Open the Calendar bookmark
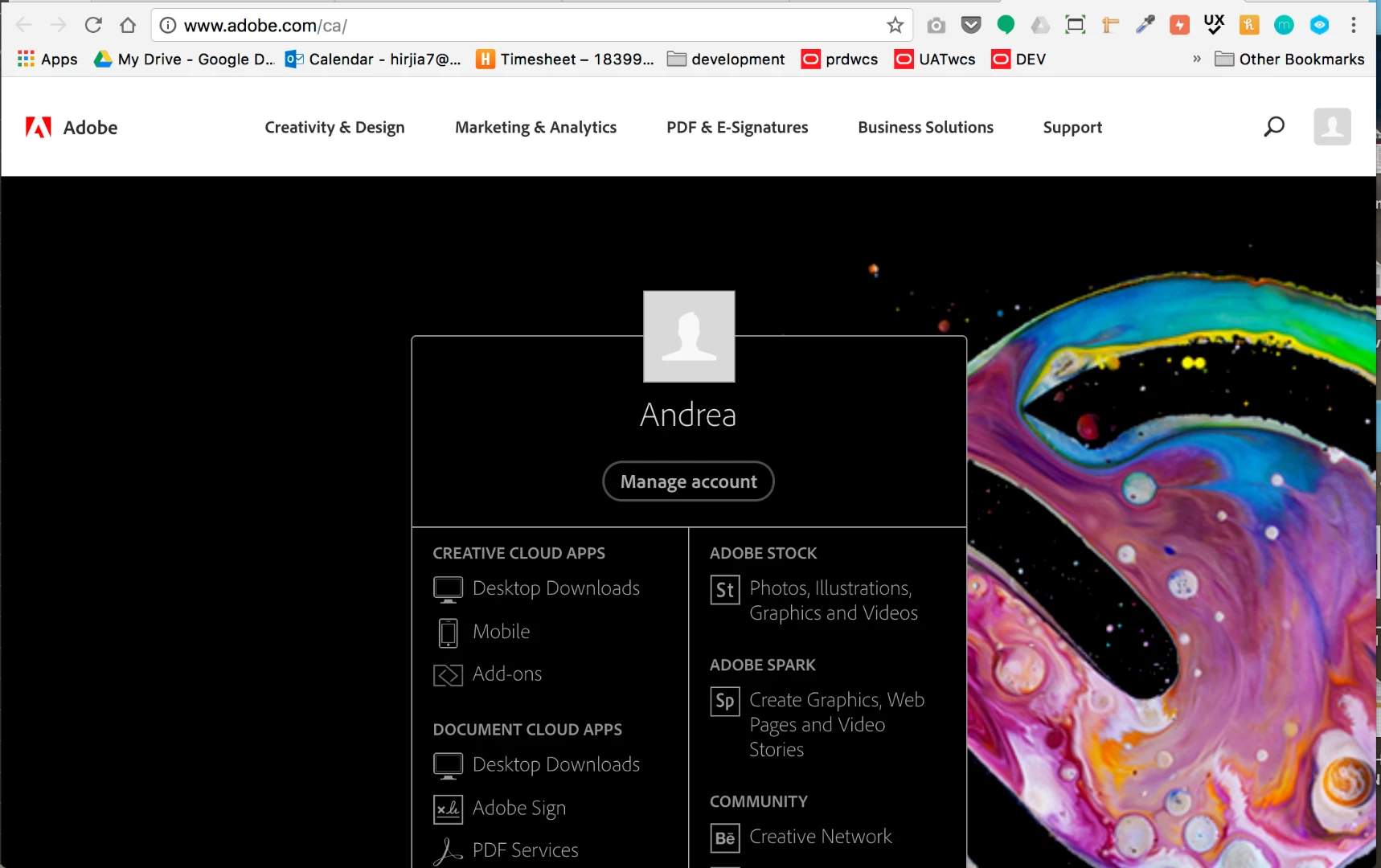 [x=374, y=59]
